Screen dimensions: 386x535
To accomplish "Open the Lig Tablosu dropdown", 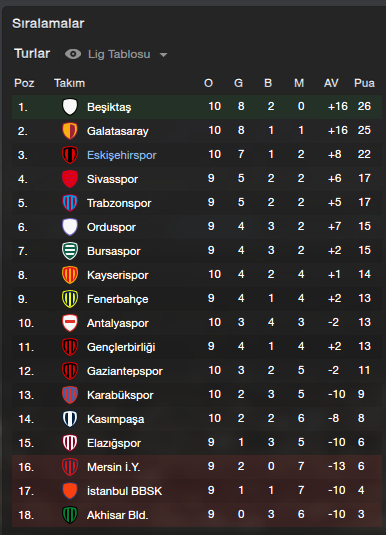I will click(x=119, y=54).
